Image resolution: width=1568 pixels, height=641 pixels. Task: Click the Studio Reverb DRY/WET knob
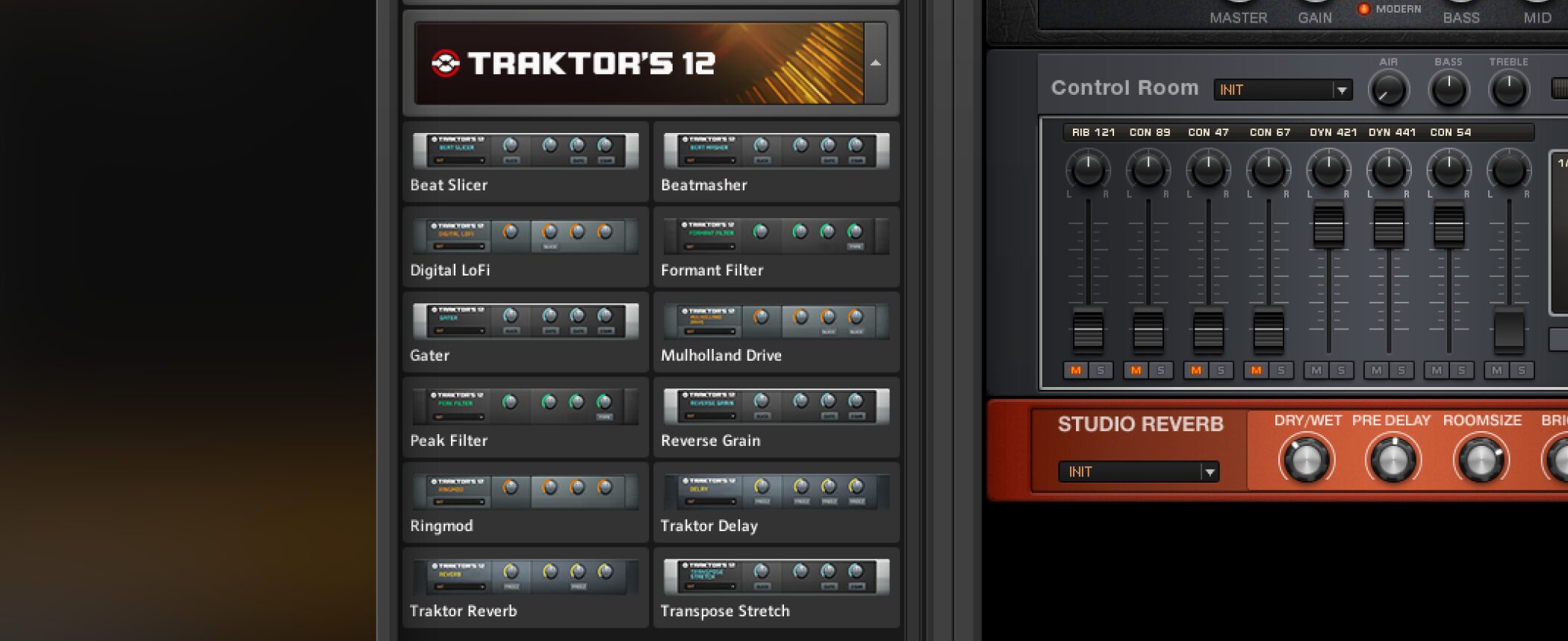click(1307, 459)
